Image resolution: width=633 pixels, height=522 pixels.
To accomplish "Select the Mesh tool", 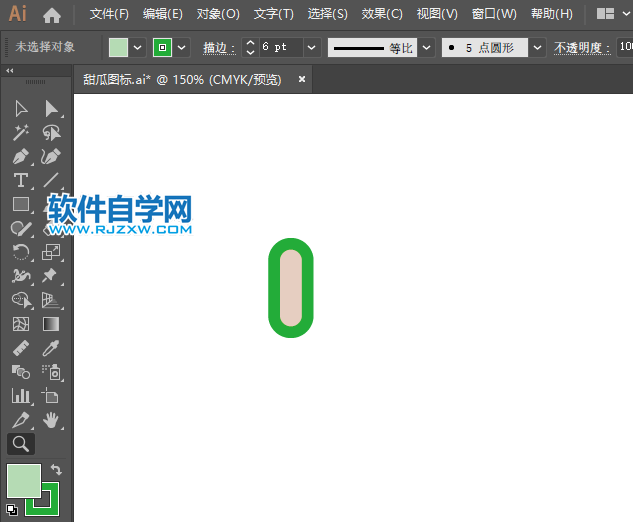I will pyautogui.click(x=21, y=324).
